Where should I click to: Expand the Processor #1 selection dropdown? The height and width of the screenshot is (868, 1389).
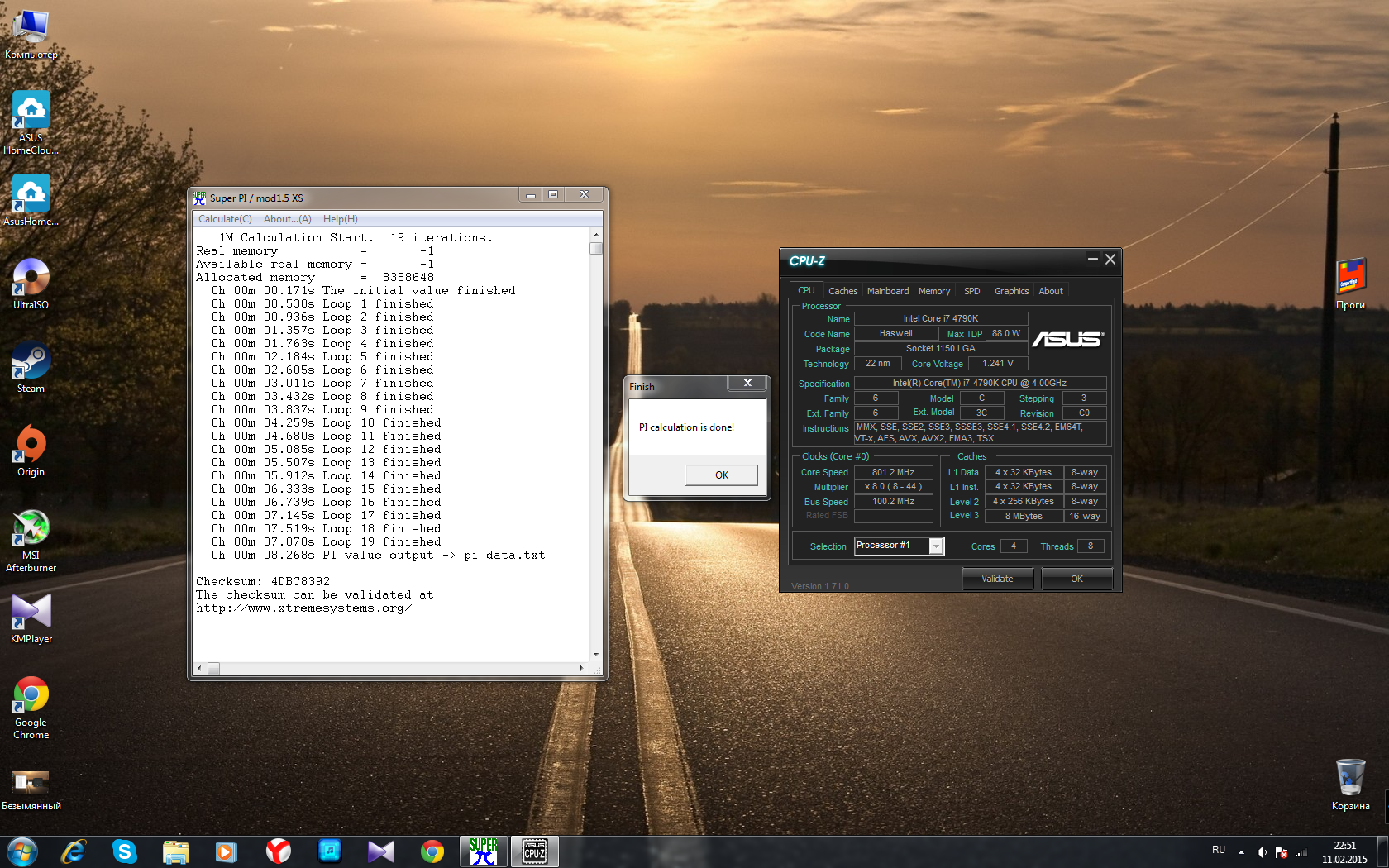pyautogui.click(x=936, y=546)
